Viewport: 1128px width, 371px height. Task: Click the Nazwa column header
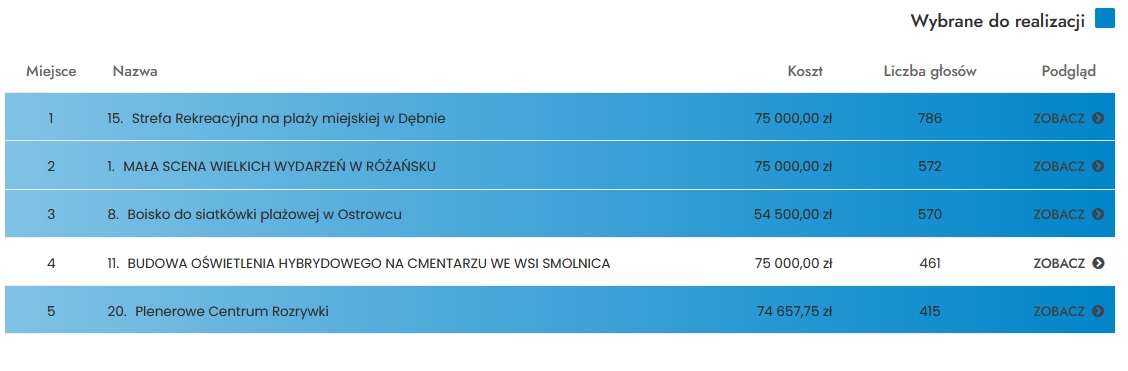click(135, 71)
